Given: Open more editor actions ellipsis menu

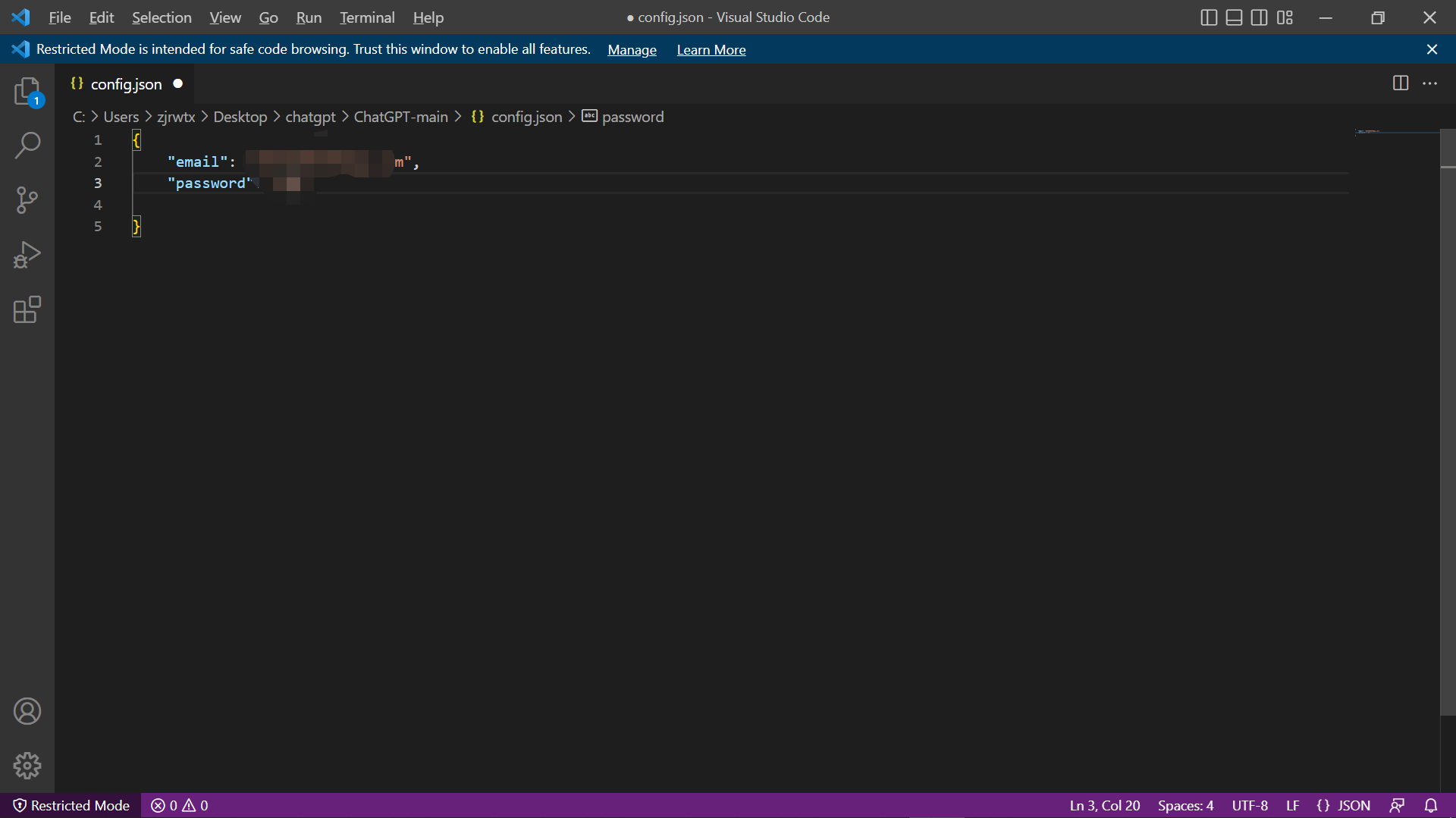Looking at the screenshot, I should [1431, 83].
